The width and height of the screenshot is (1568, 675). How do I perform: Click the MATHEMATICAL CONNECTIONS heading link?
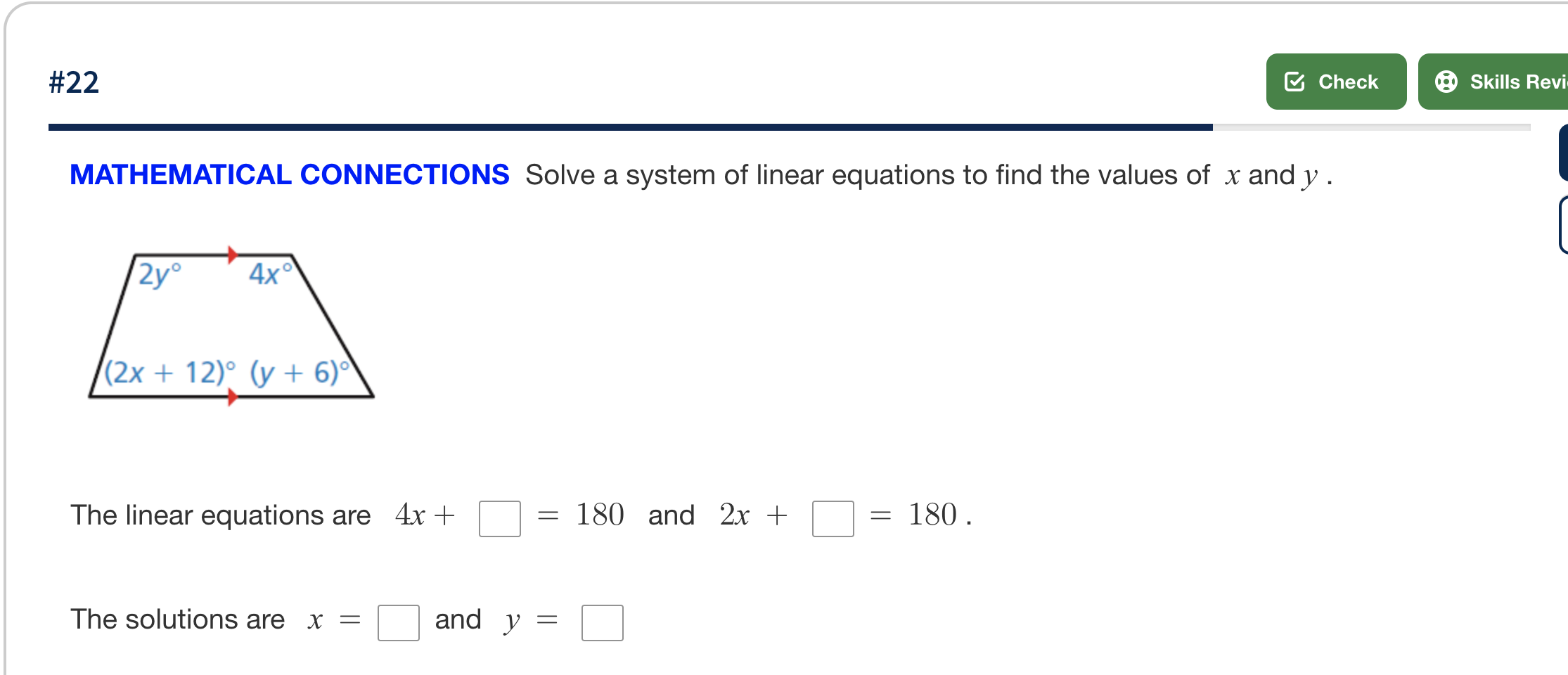pos(288,174)
